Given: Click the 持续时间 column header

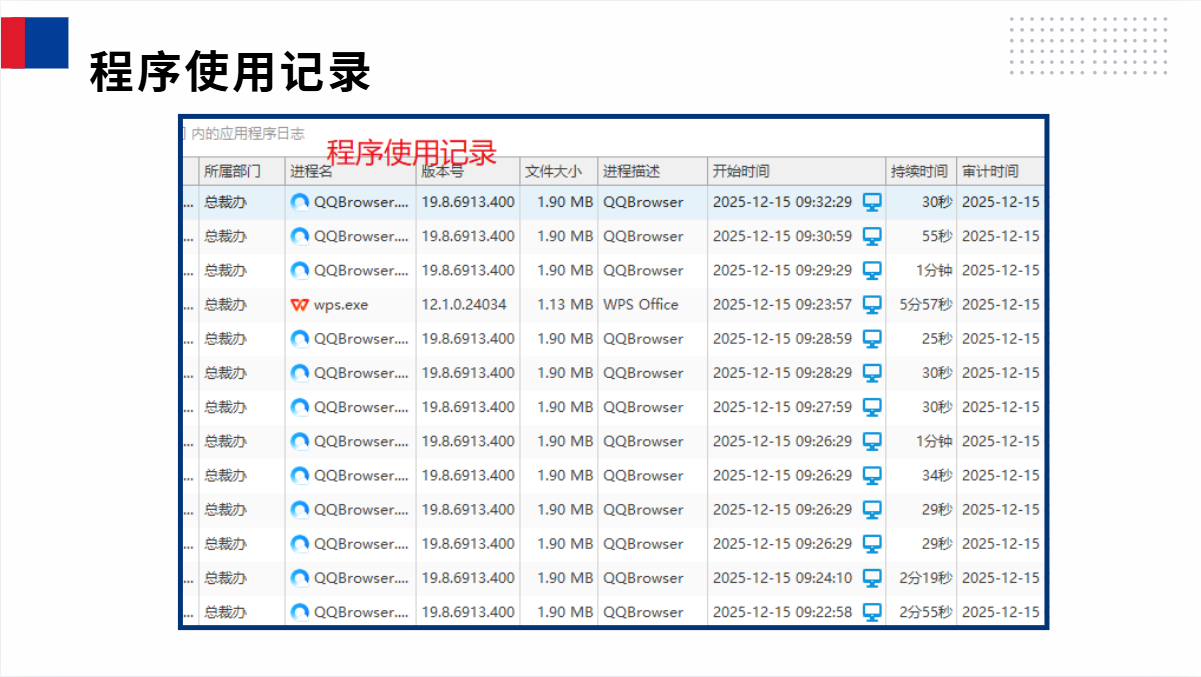Looking at the screenshot, I should [x=919, y=172].
